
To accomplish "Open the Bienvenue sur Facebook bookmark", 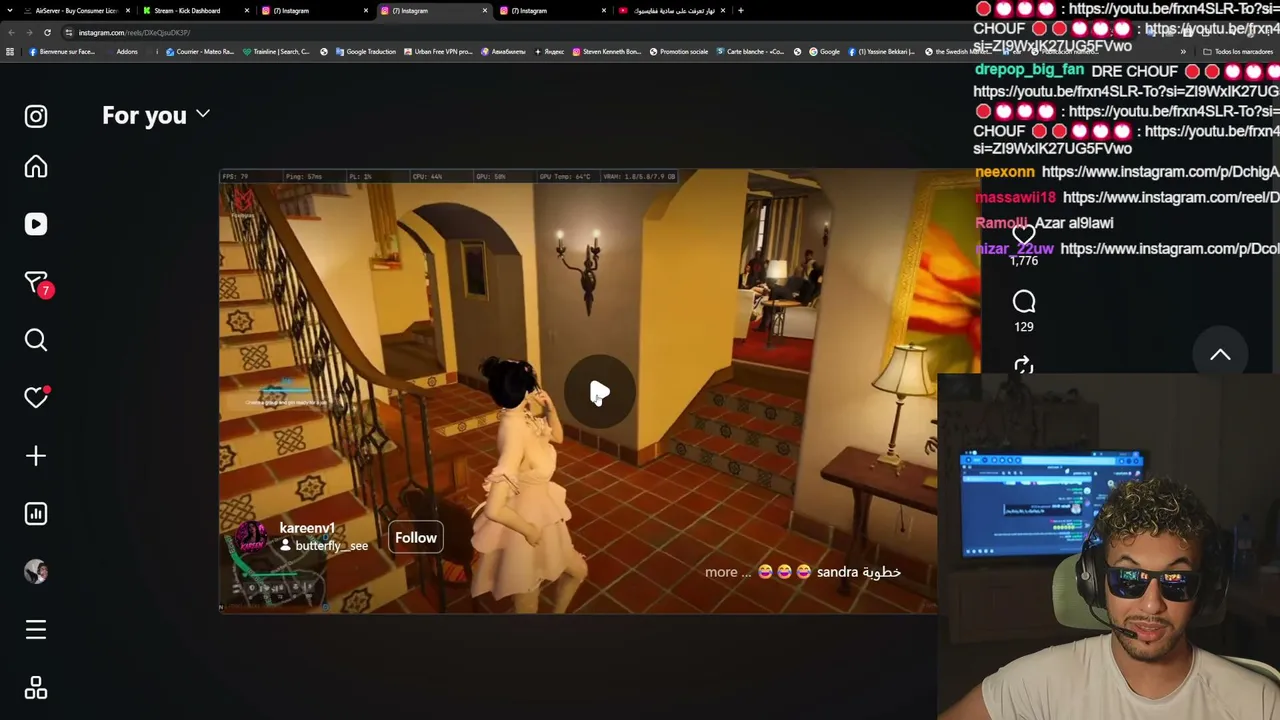I will [x=61, y=52].
